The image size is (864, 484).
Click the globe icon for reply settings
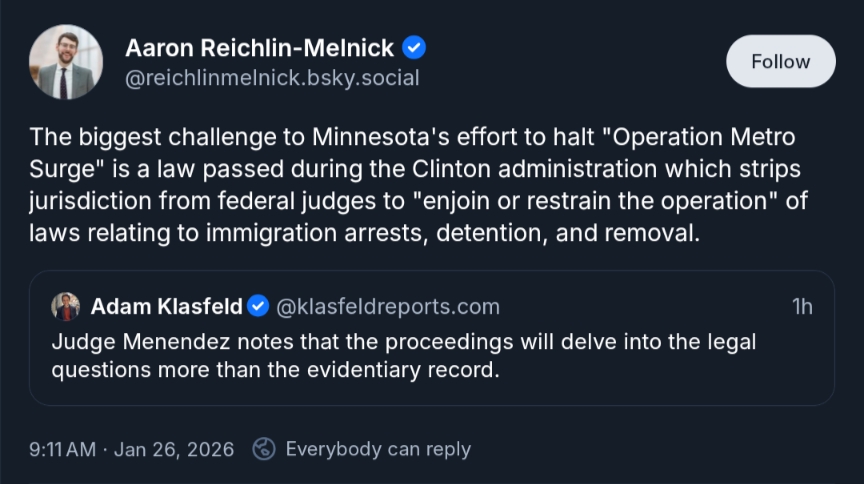(264, 449)
